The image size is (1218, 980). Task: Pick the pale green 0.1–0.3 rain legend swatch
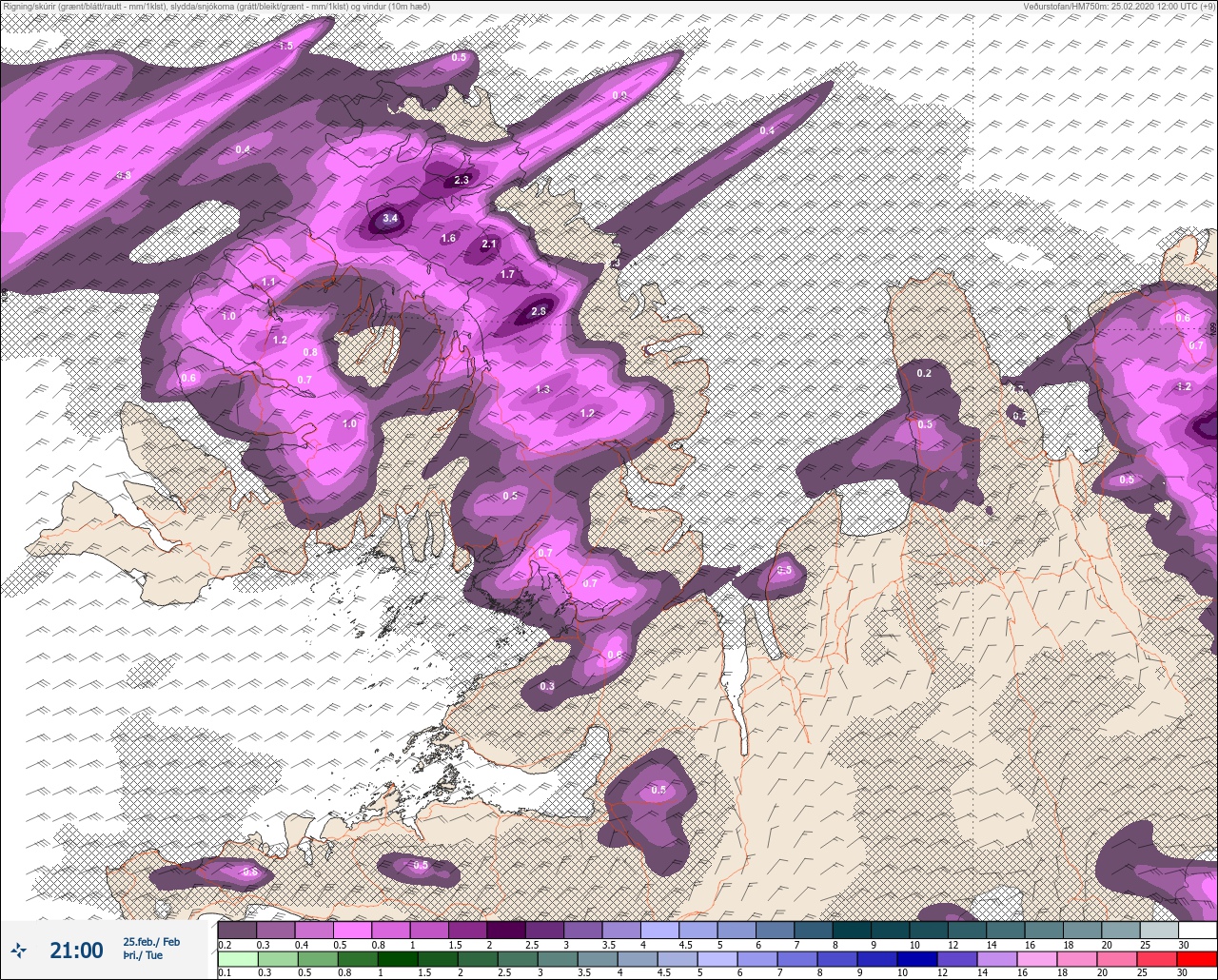[237, 958]
